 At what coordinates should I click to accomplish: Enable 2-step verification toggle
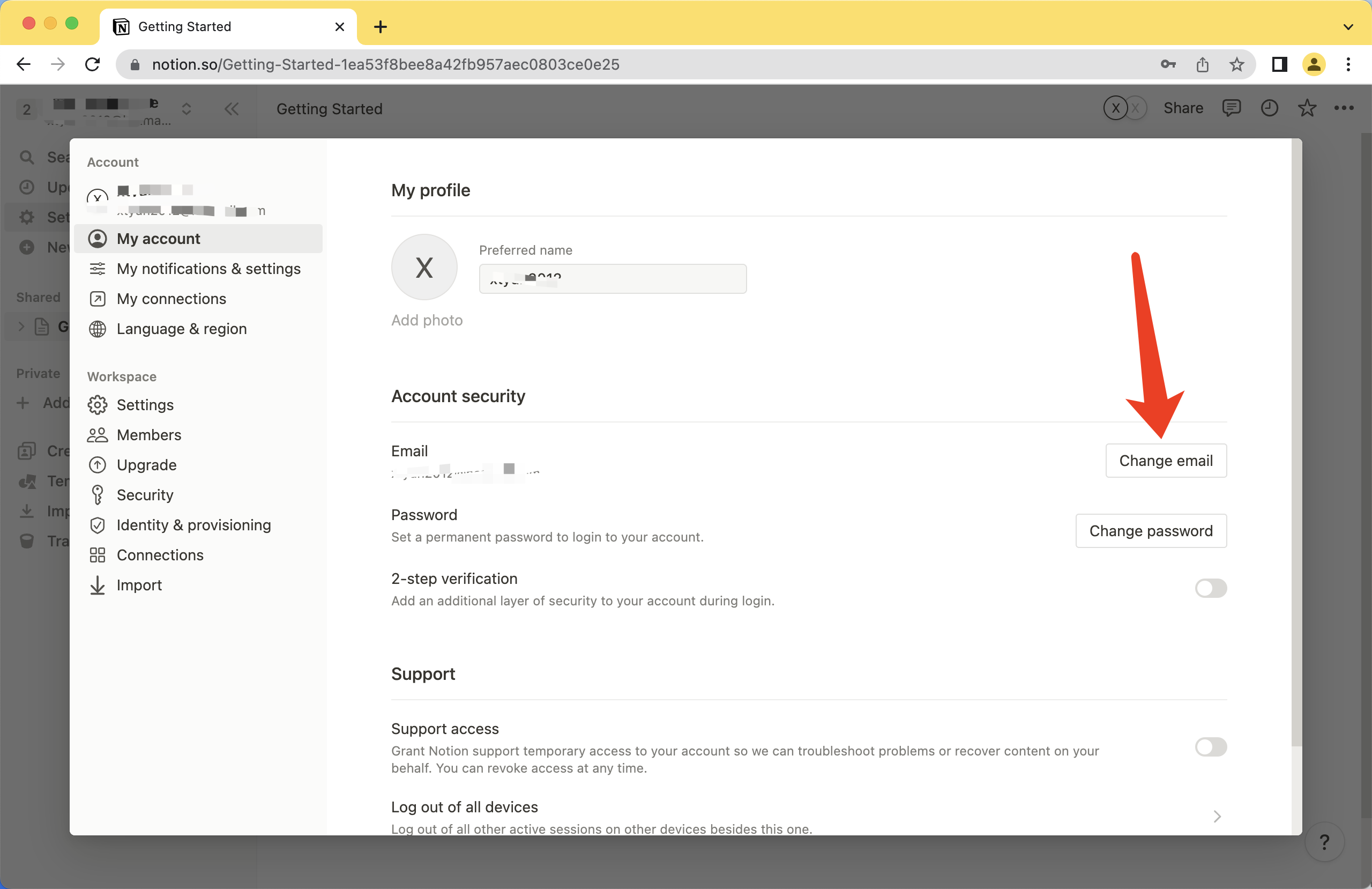(x=1210, y=588)
